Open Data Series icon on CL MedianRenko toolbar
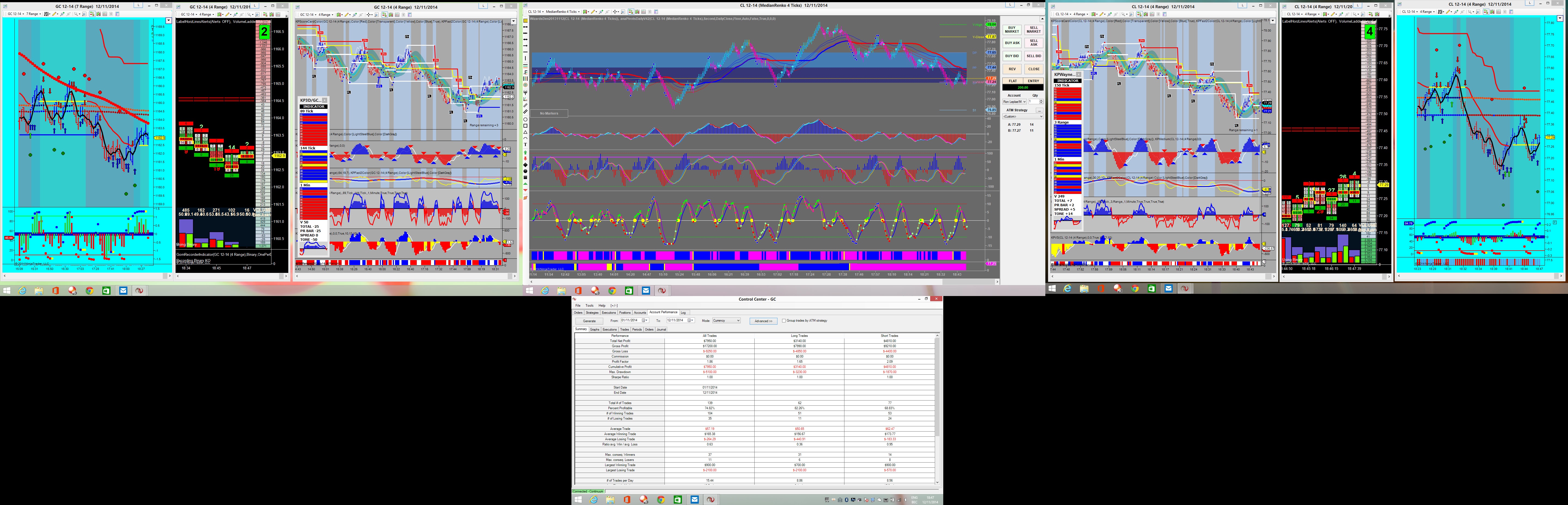The image size is (1568, 505). (637, 11)
